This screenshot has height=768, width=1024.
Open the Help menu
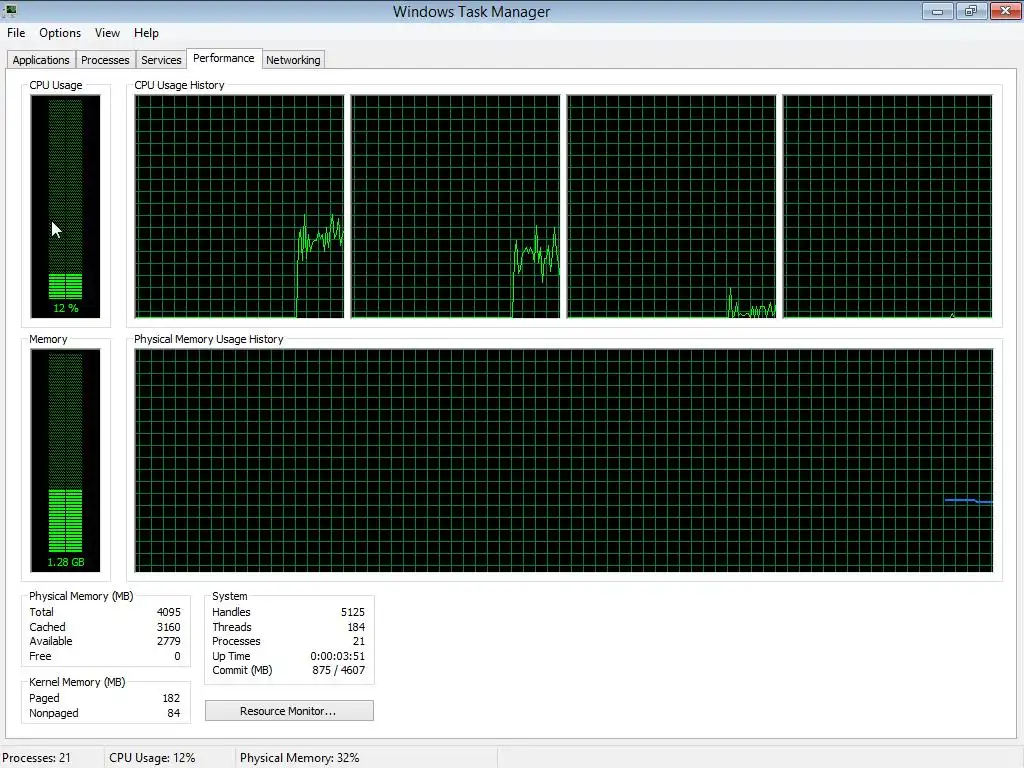(x=146, y=33)
